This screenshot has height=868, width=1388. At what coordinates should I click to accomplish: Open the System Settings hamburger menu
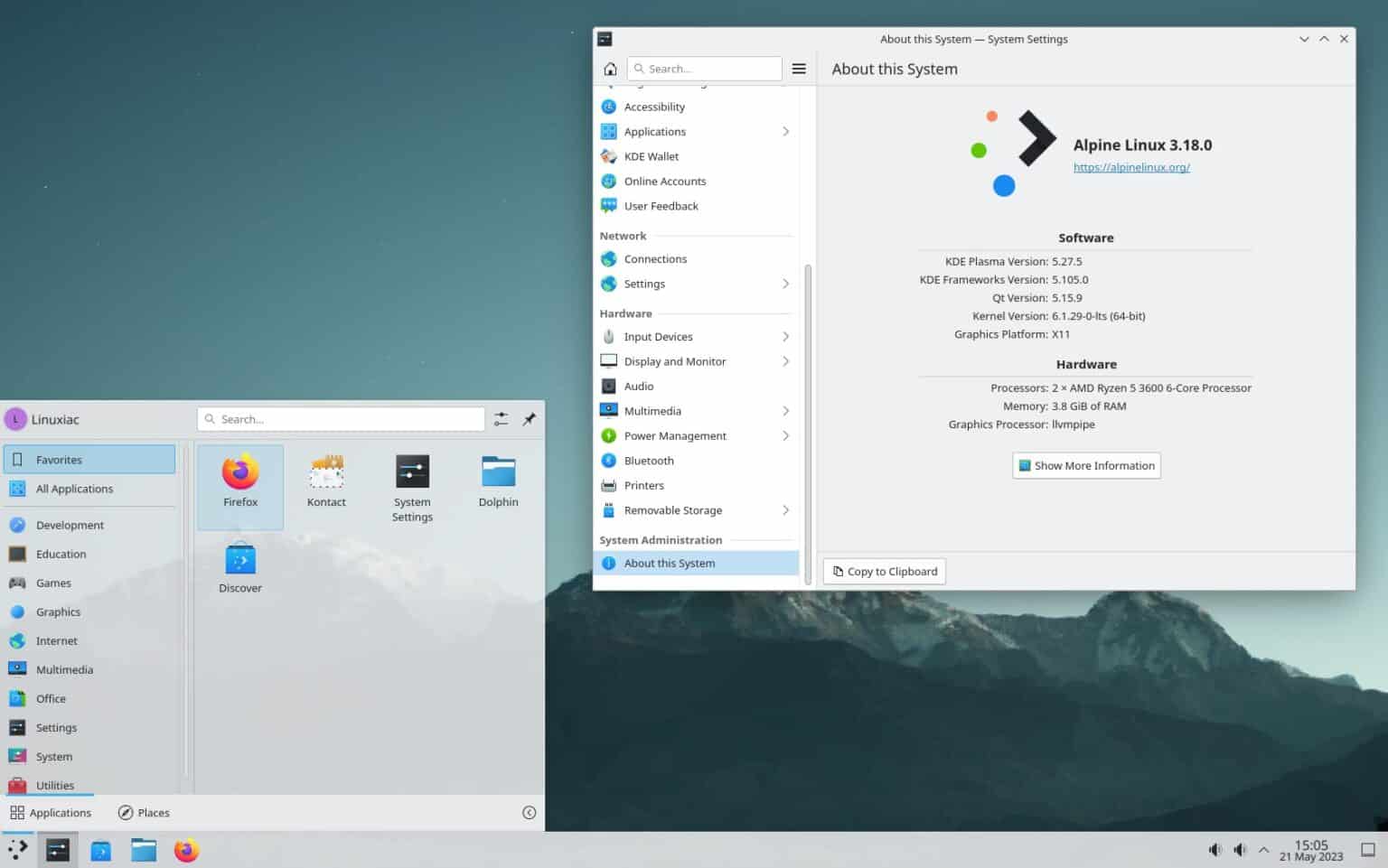pyautogui.click(x=799, y=68)
